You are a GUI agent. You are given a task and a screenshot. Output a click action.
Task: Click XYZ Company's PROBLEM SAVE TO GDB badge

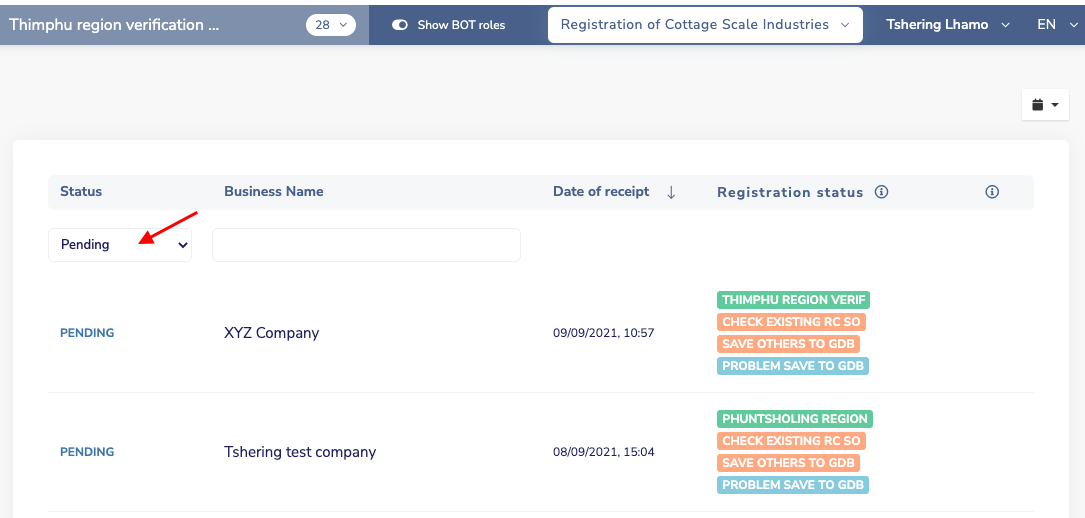coord(793,366)
